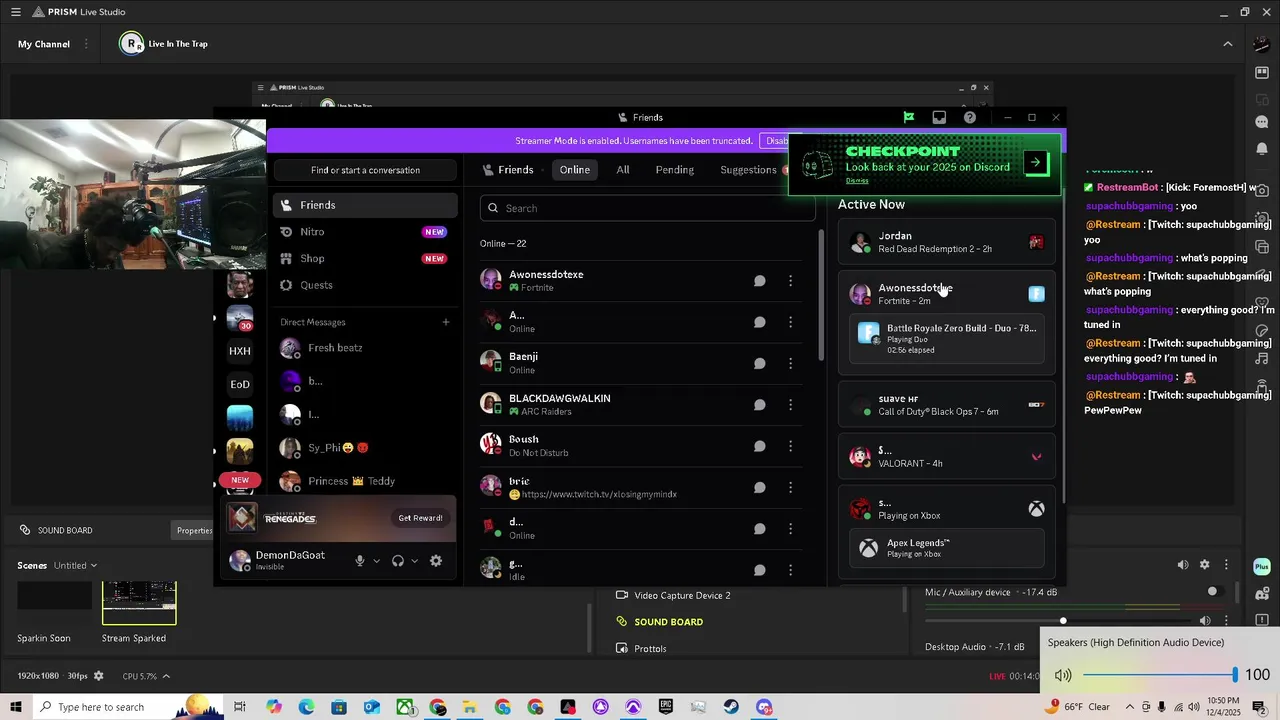Create a new direct message with plus
The height and width of the screenshot is (720, 1280).
tap(446, 322)
